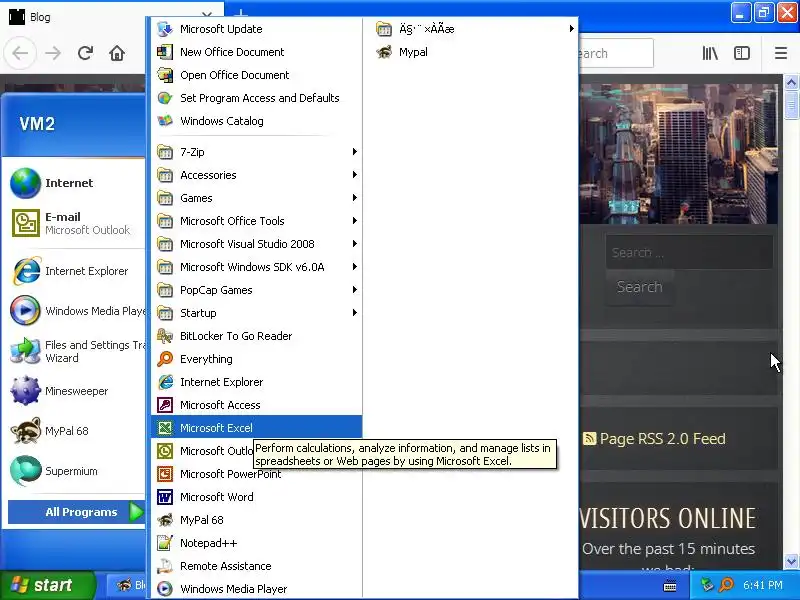800x600 pixels.
Task: Click the Windows start button
Action: 48,585
